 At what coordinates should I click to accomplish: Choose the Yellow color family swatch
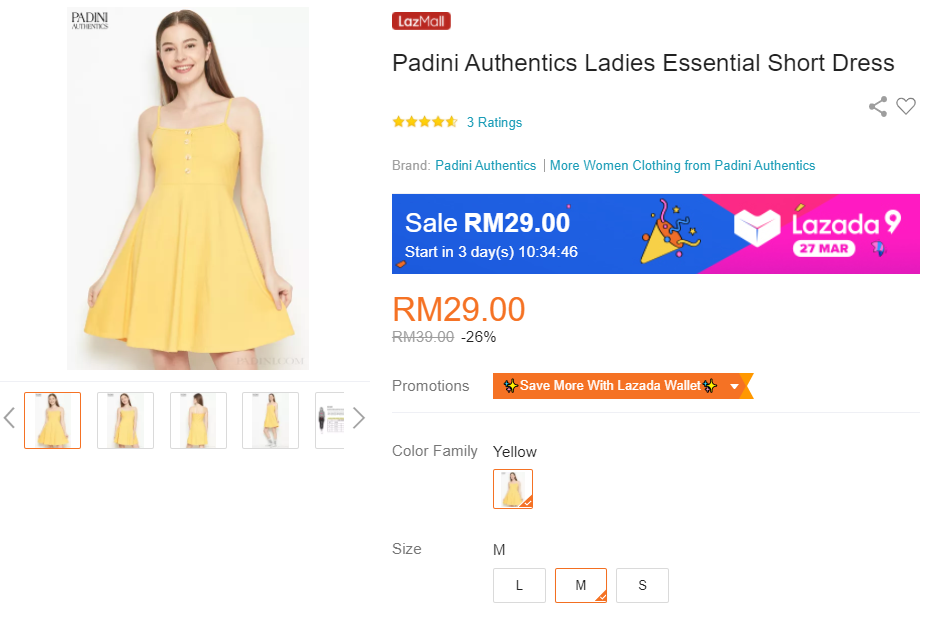513,489
